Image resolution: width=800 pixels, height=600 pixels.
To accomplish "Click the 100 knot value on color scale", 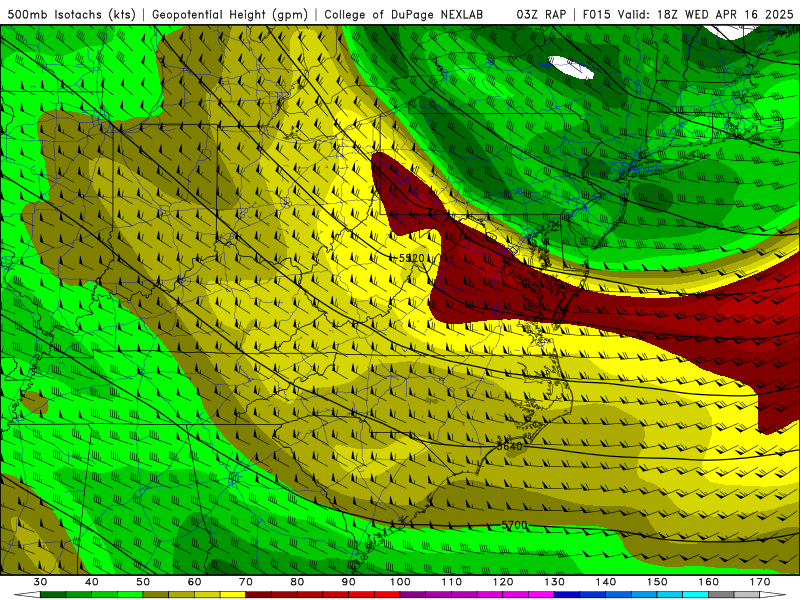I will point(400,582).
